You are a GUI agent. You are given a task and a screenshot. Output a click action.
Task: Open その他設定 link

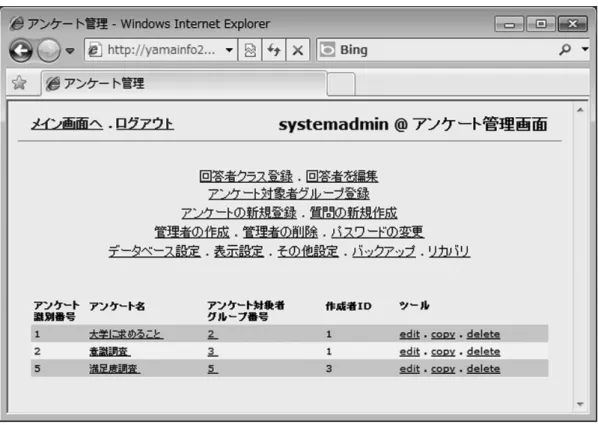(308, 251)
